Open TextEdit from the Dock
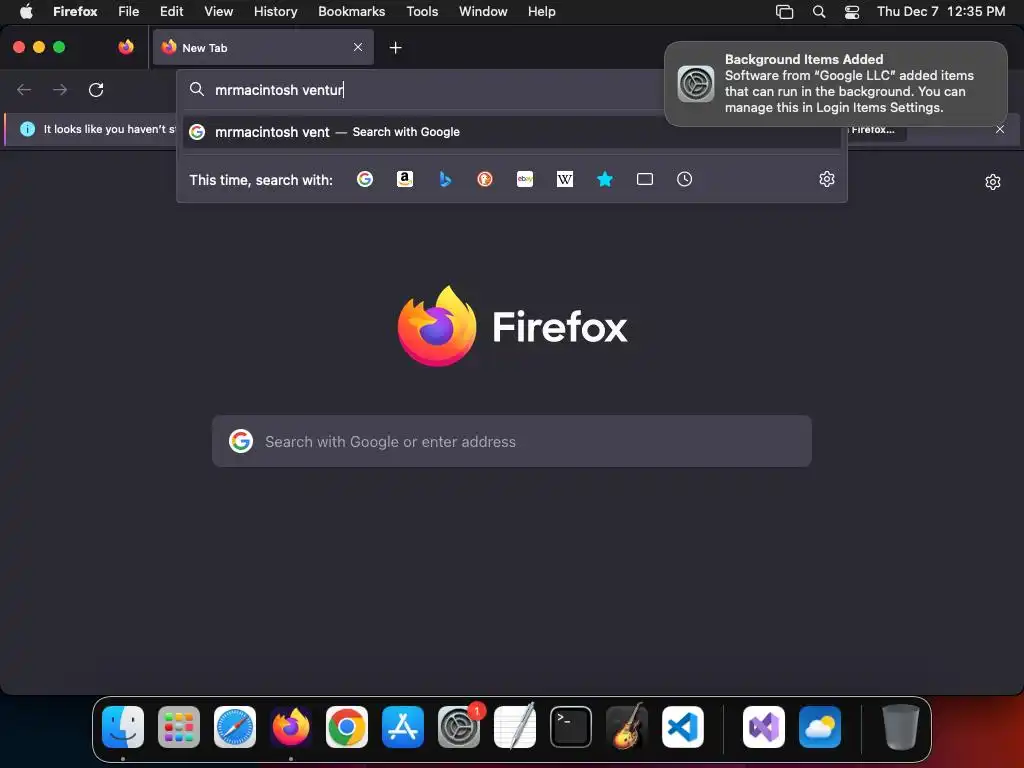Screen dimensions: 1024x768 tap(515, 727)
